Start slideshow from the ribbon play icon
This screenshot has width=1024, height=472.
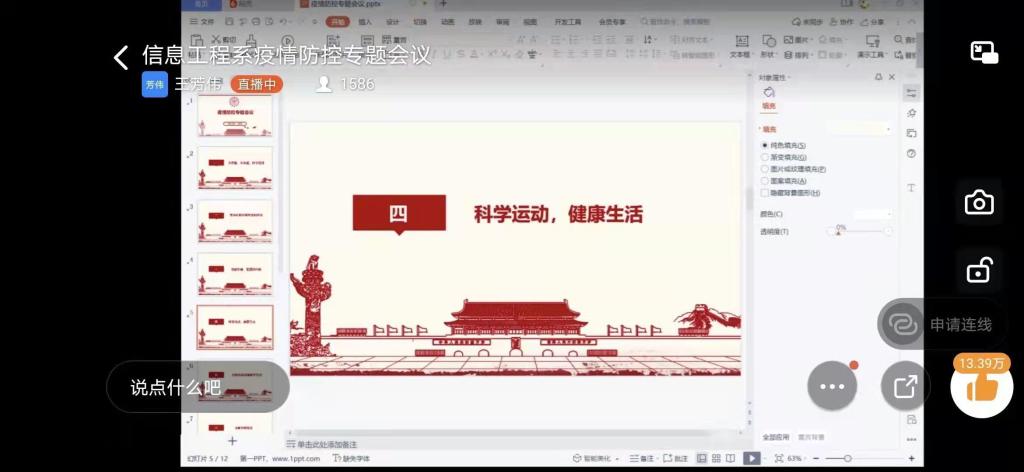(287, 41)
